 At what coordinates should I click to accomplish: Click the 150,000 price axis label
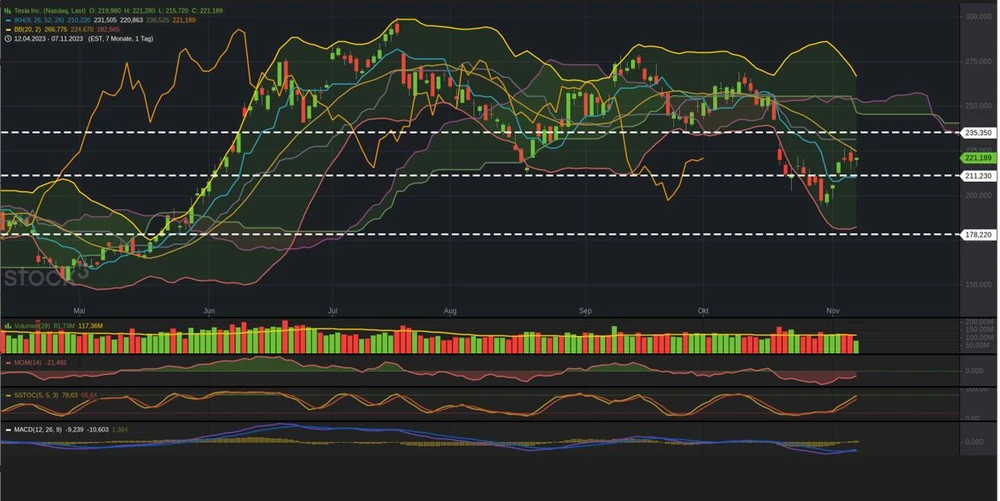978,284
